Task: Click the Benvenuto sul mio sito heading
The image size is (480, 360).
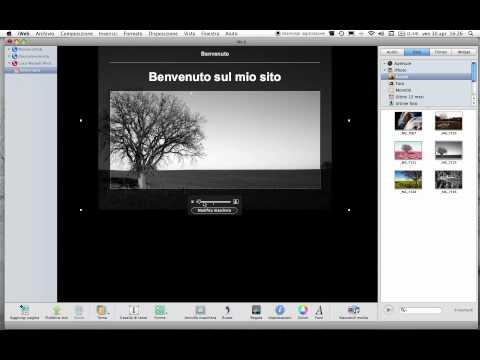Action: pos(215,77)
